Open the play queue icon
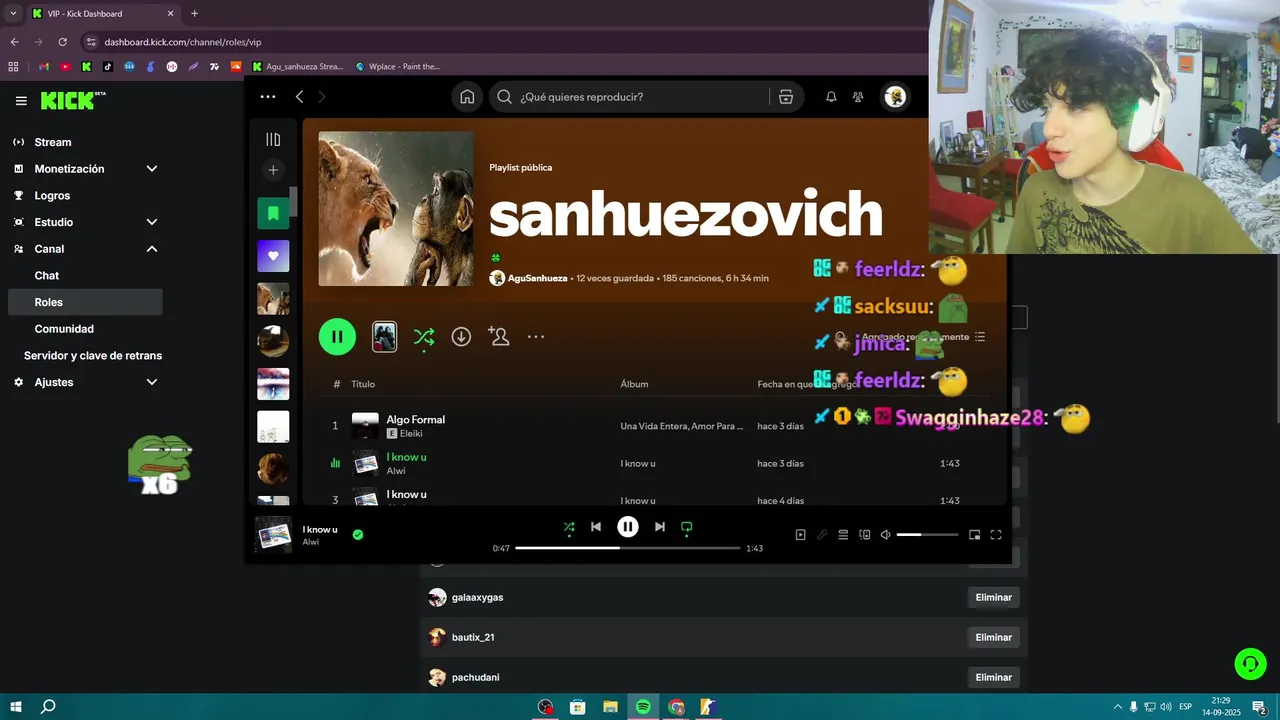The image size is (1280, 720). 843,535
